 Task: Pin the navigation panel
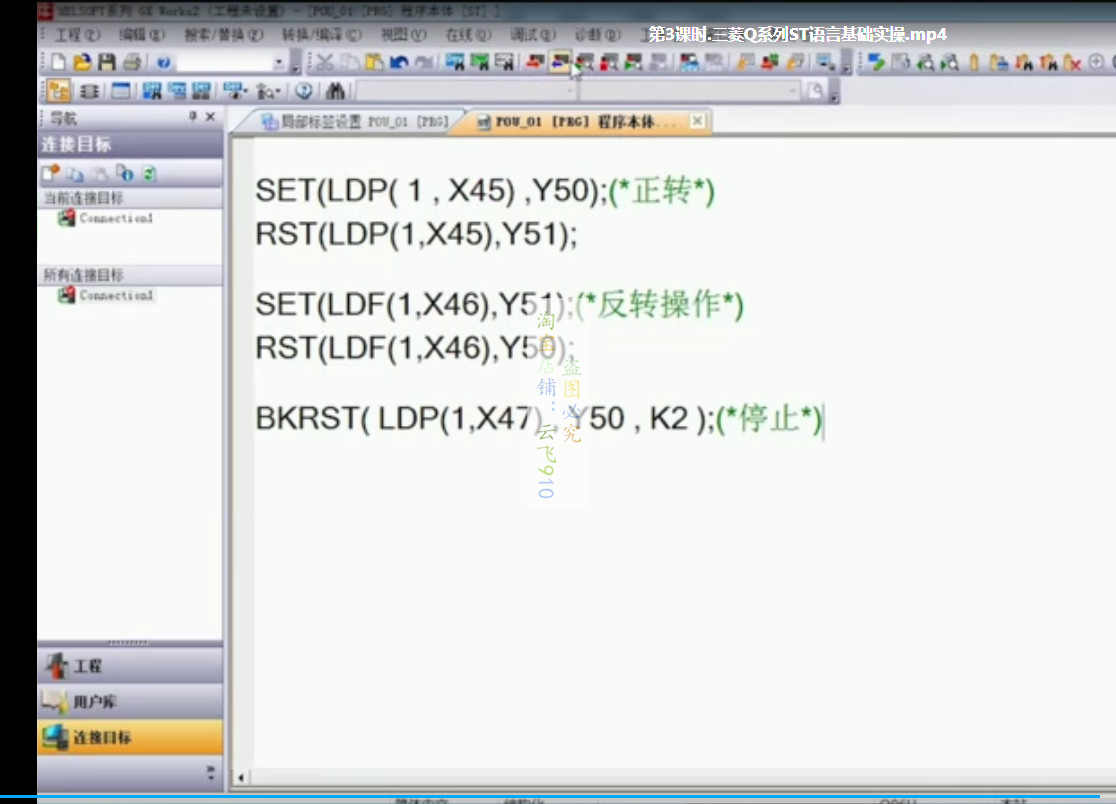point(192,116)
